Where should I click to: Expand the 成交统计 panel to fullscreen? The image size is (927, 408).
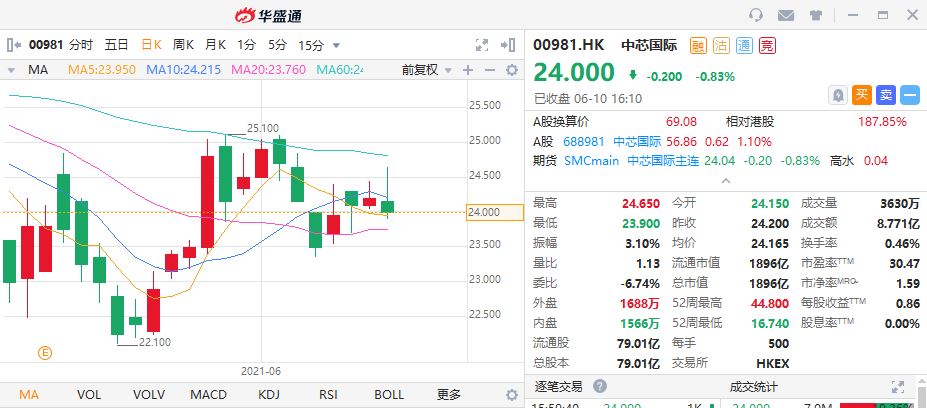coord(897,387)
